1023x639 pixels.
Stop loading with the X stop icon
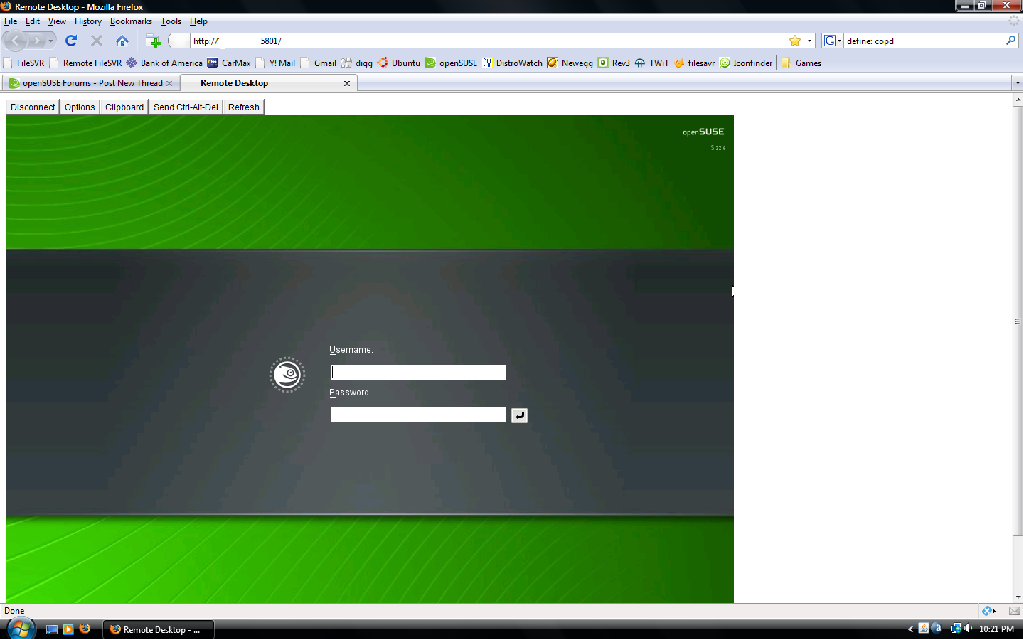point(97,40)
